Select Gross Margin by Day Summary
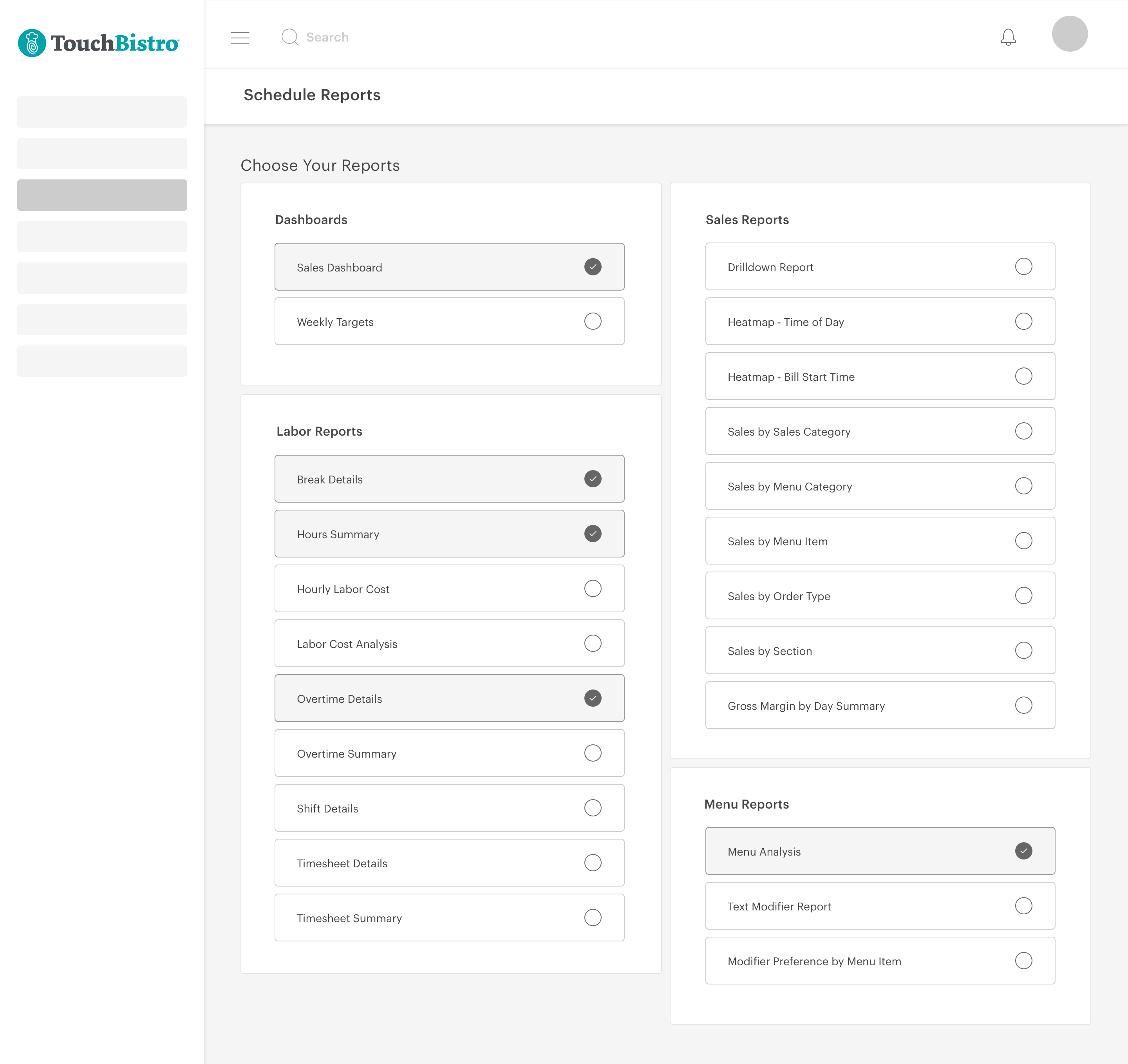Screen dimensions: 1128x1064 click(879, 706)
